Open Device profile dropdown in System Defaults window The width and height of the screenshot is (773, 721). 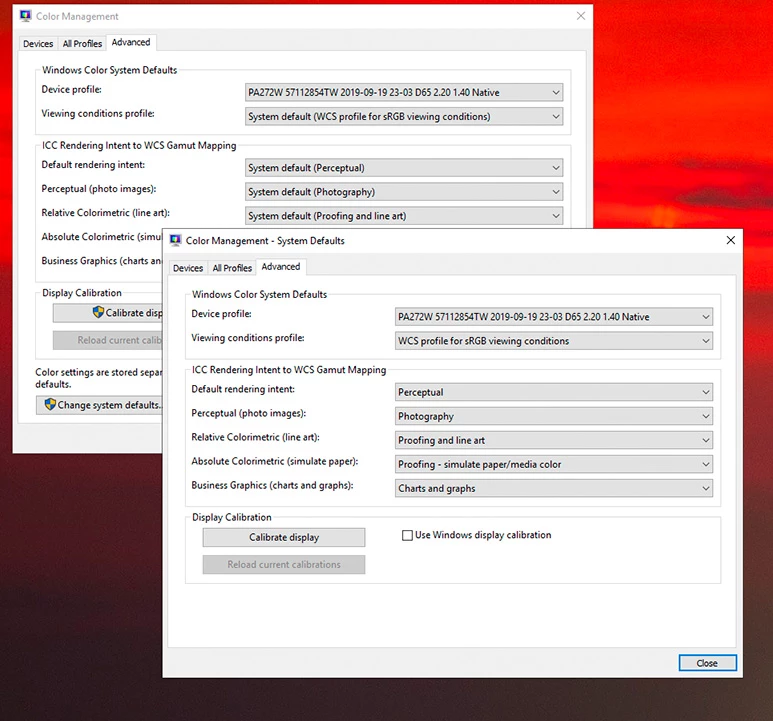pyautogui.click(x=554, y=317)
